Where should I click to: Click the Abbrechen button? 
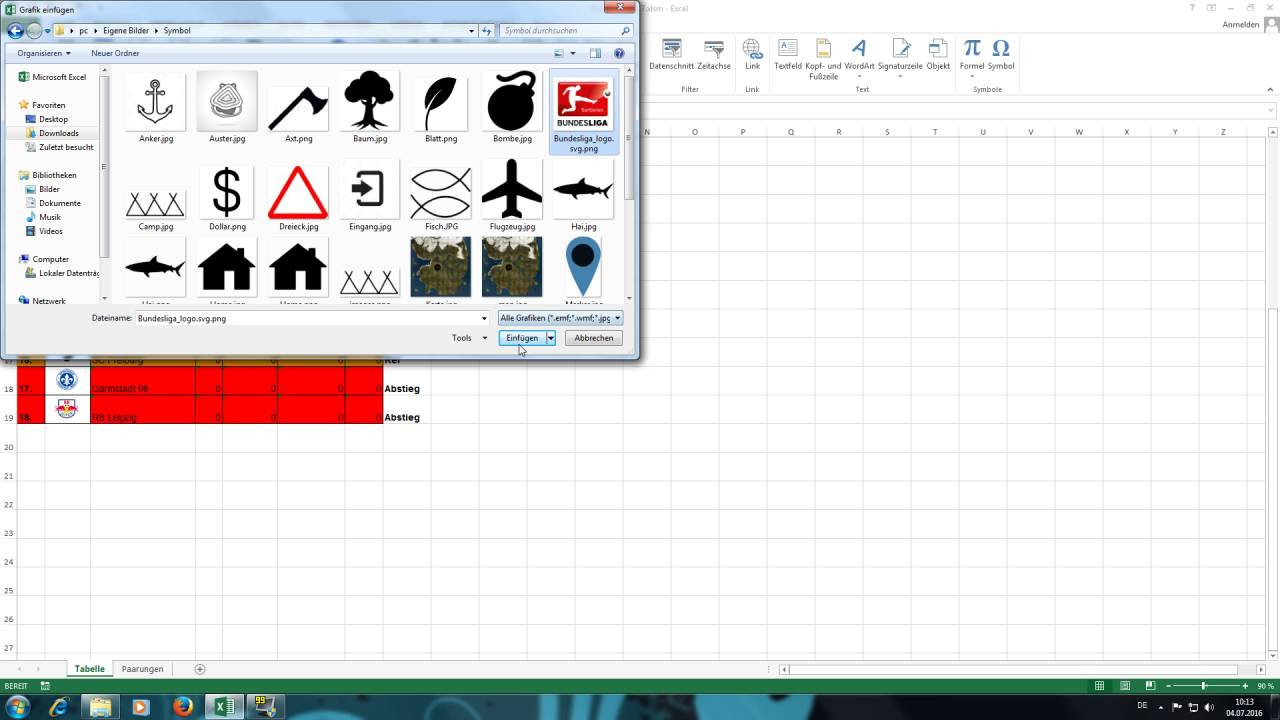[593, 338]
